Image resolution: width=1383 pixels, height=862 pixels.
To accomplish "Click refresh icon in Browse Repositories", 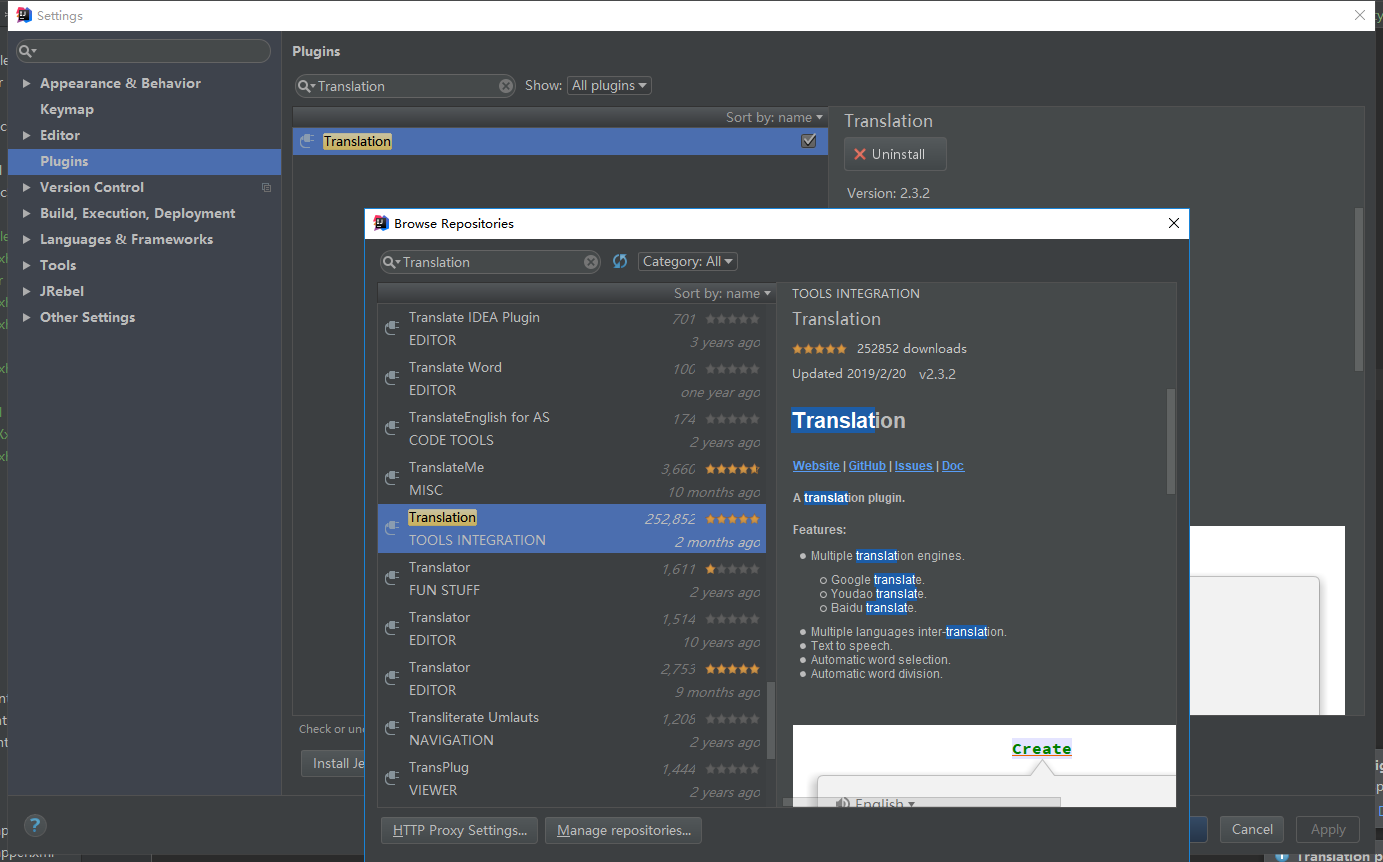I will [x=620, y=261].
